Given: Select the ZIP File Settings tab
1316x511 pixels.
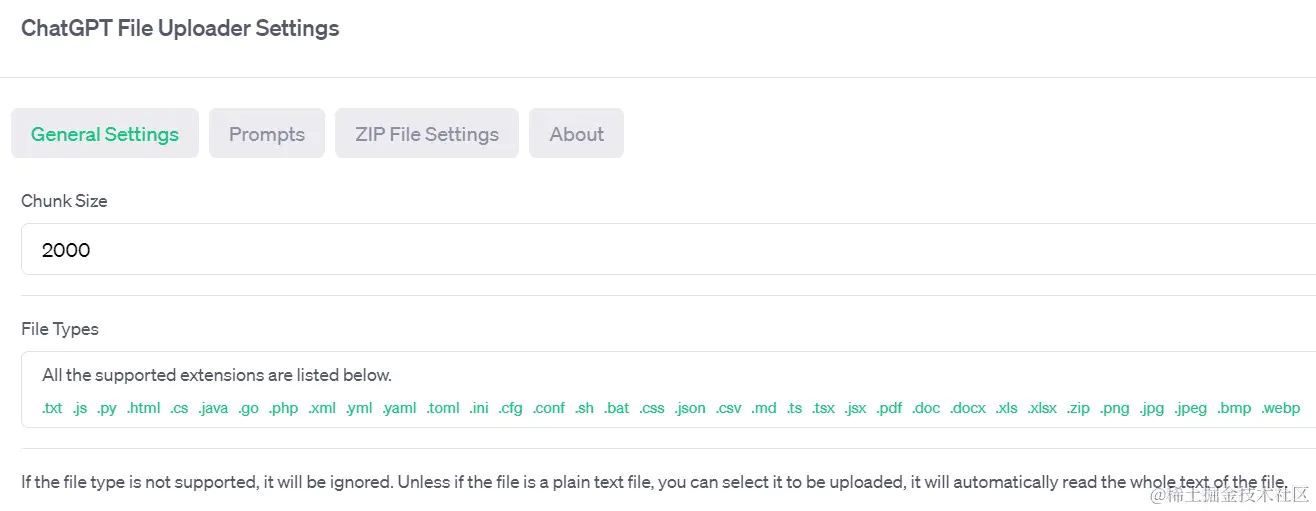Looking at the screenshot, I should 427,134.
